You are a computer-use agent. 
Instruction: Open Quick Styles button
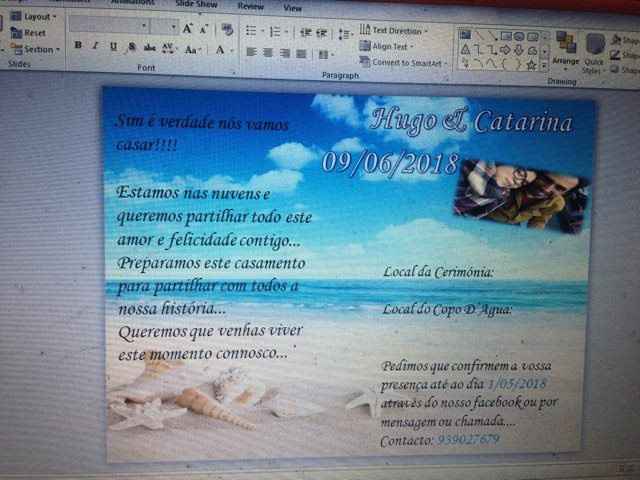tap(594, 53)
